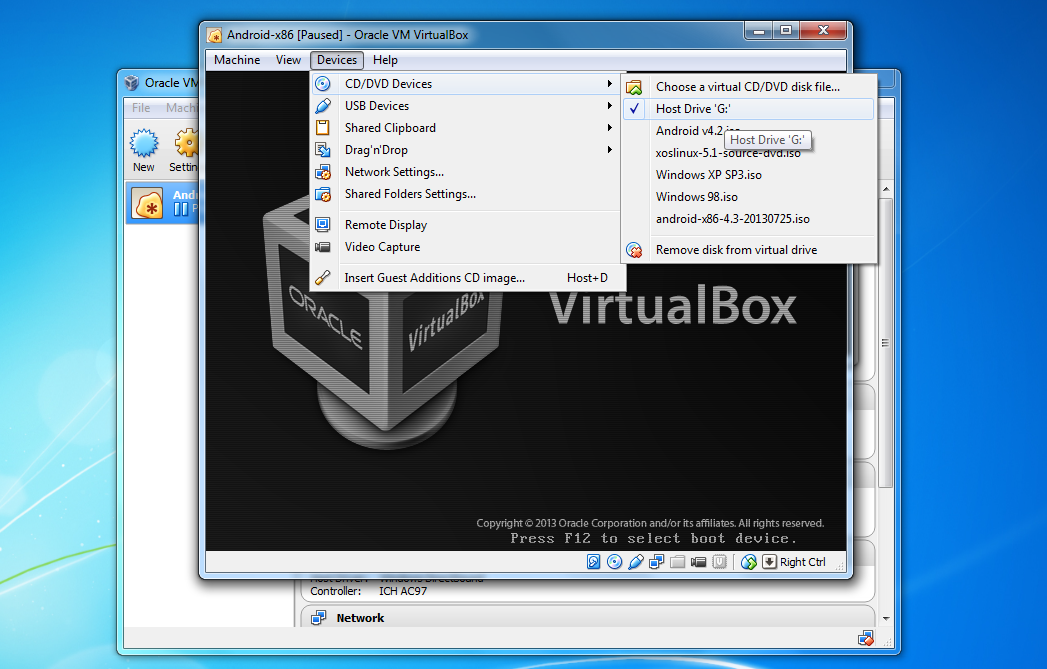Image resolution: width=1047 pixels, height=669 pixels.
Task: Click the network indicator in status bar
Action: (x=656, y=562)
